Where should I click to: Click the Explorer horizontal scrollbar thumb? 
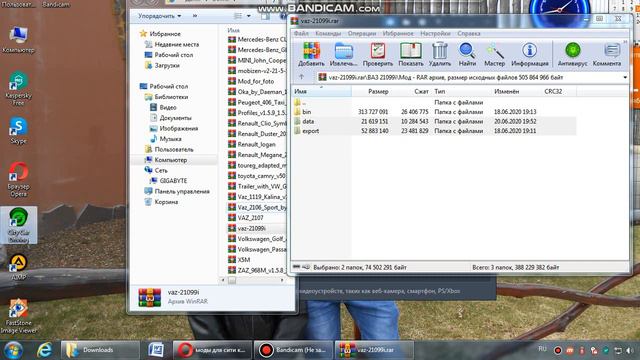tap(231, 280)
